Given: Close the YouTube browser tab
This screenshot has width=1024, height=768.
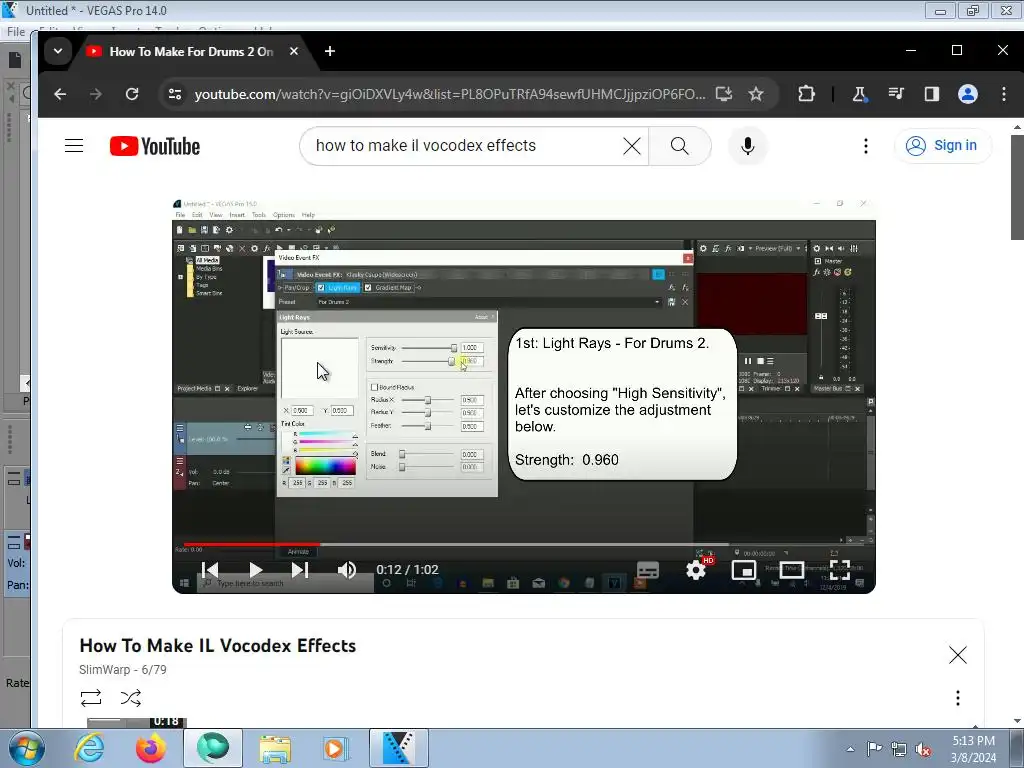Looking at the screenshot, I should 294,51.
